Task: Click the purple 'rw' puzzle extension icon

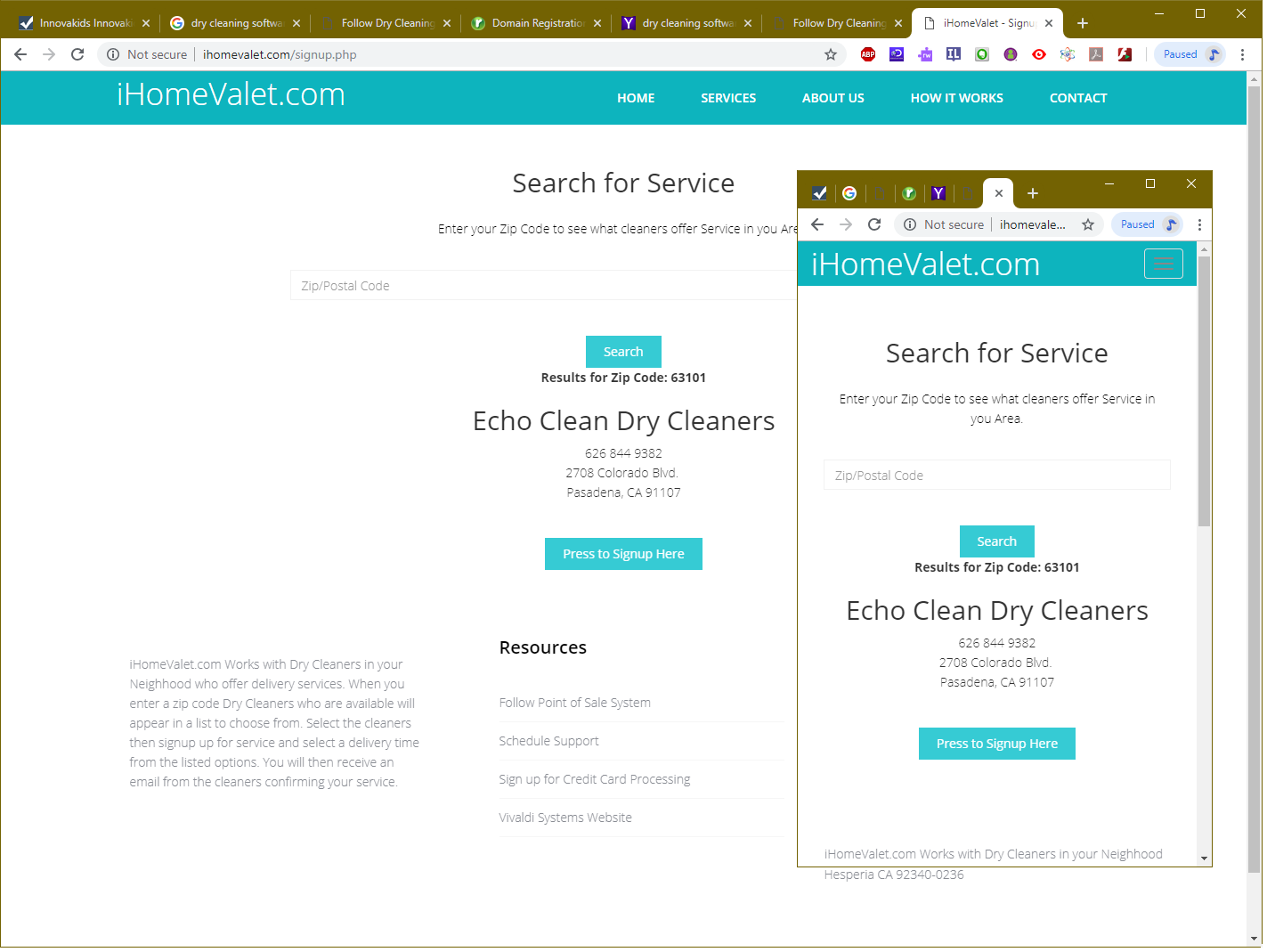Action: (x=925, y=54)
